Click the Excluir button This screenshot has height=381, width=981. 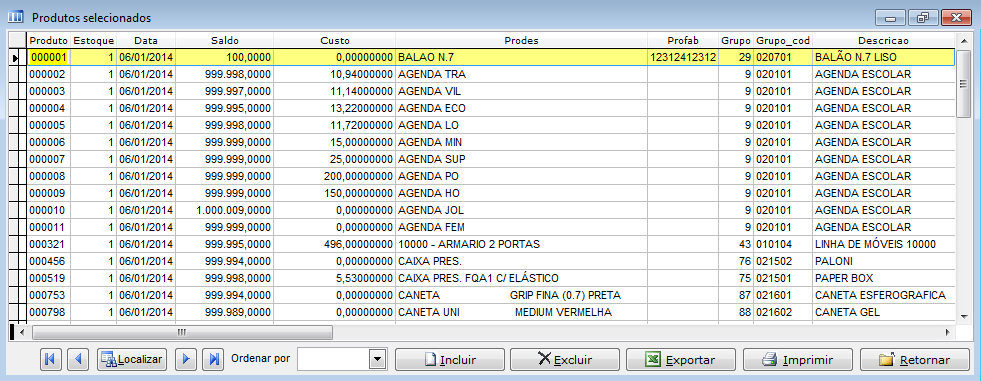565,360
